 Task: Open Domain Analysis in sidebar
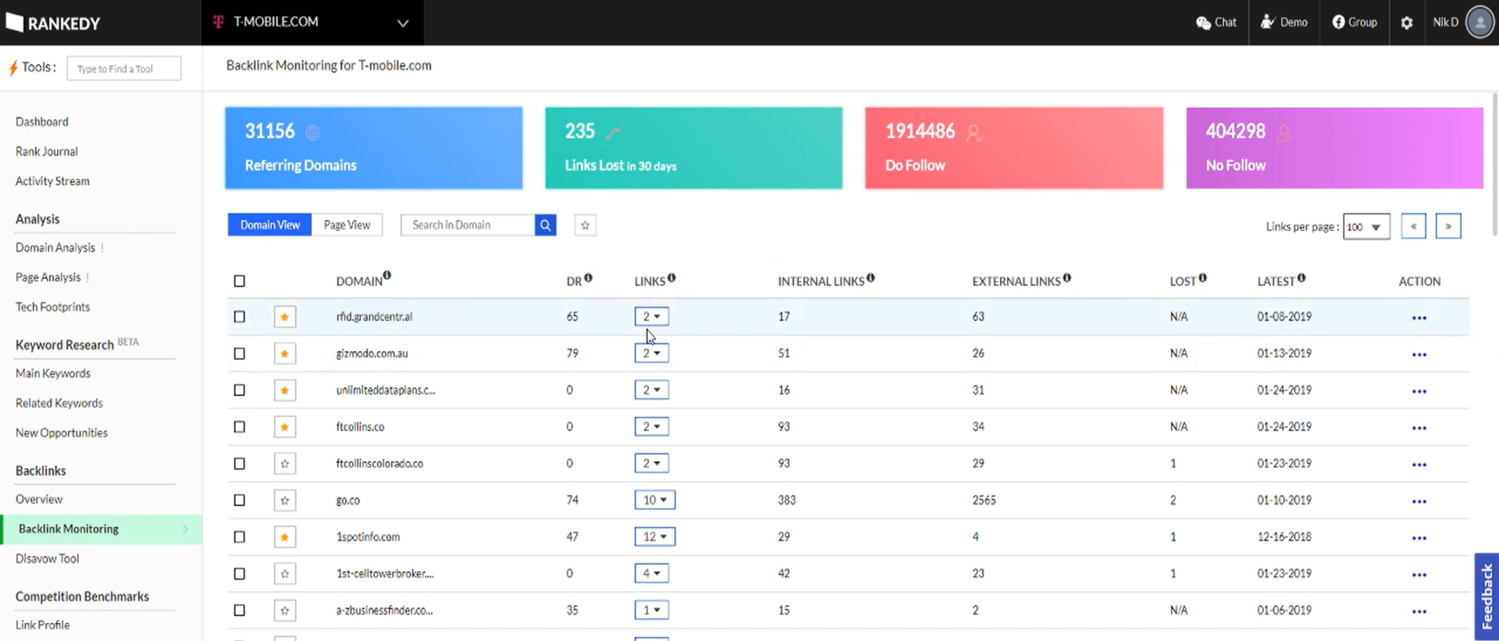click(x=55, y=248)
